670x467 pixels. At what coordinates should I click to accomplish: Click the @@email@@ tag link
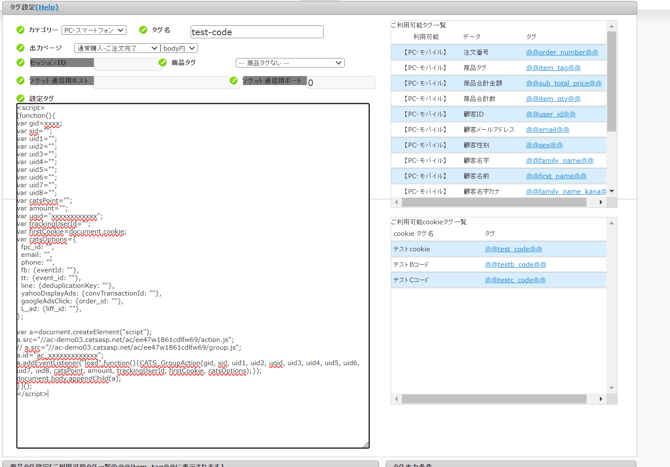547,129
